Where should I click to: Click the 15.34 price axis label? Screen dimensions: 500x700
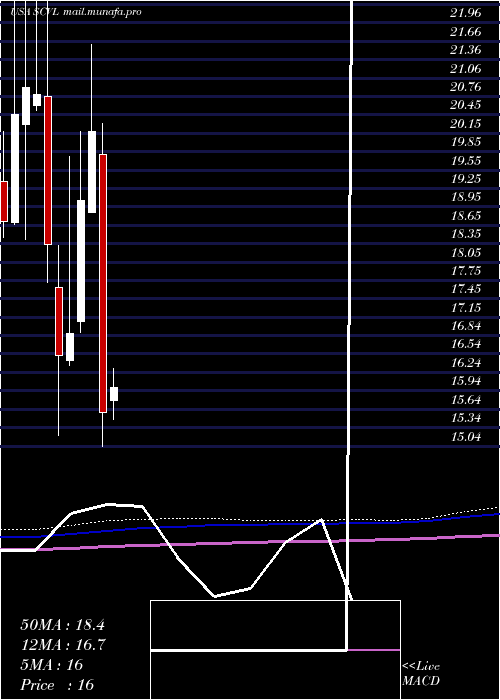coord(466,418)
